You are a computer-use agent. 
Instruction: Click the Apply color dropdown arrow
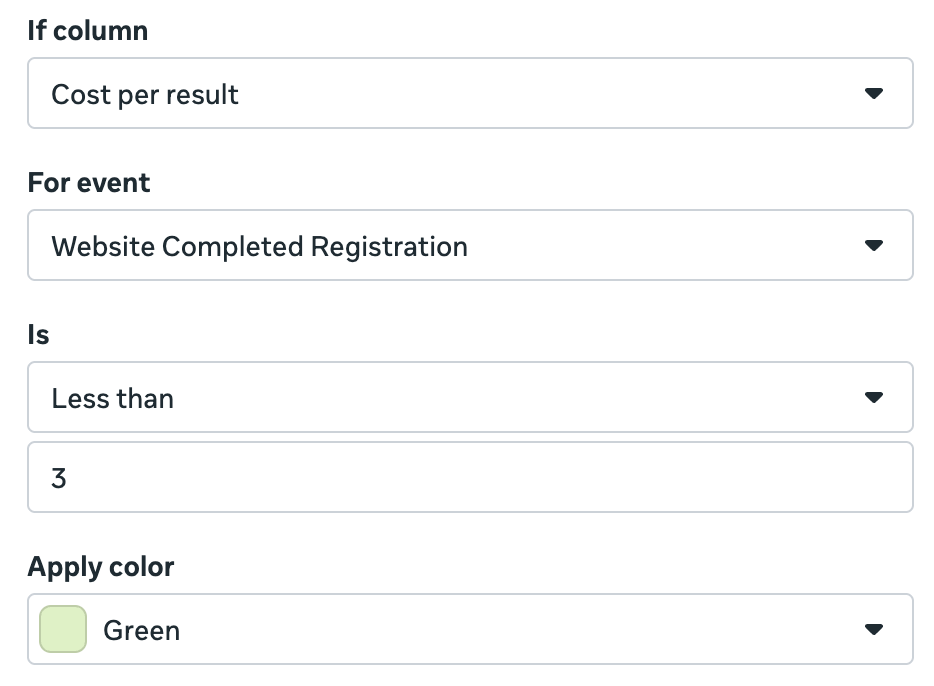[x=875, y=629]
